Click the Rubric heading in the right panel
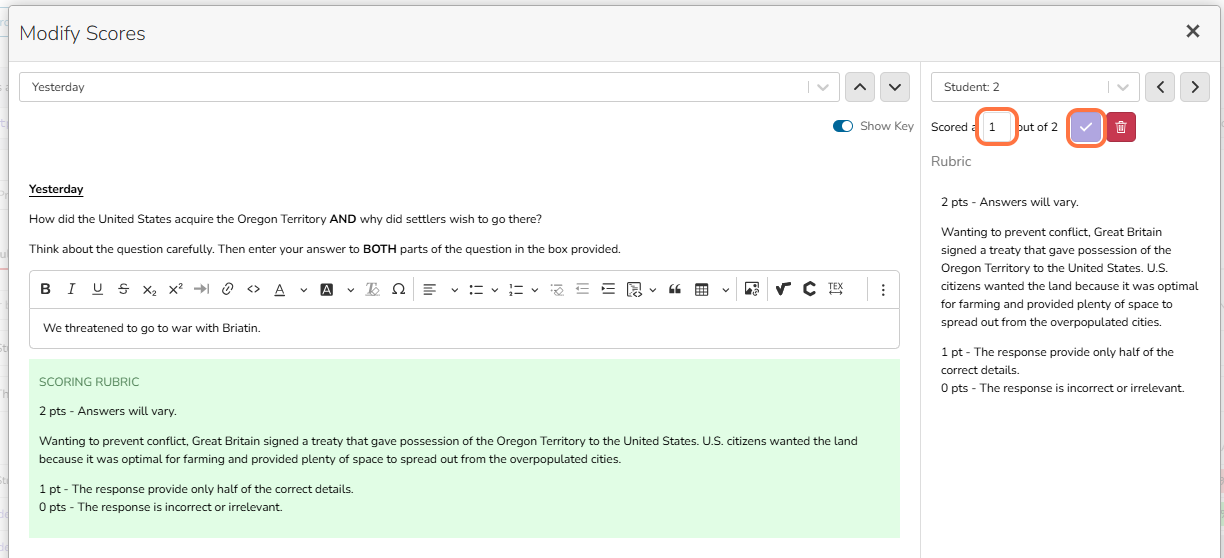The height and width of the screenshot is (558, 1224). (x=951, y=161)
